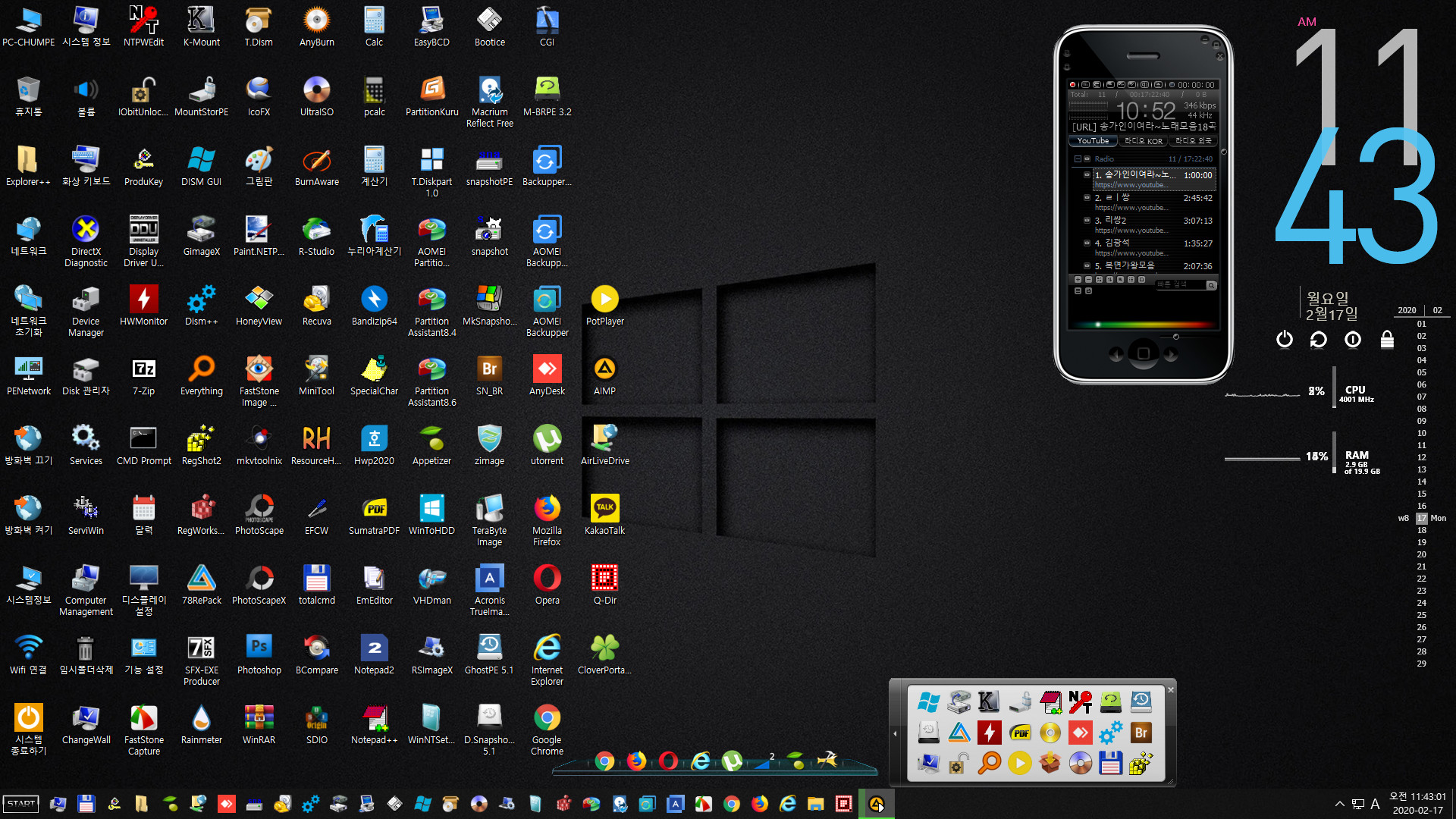Open Rainmeter desktop icon

[x=201, y=725]
